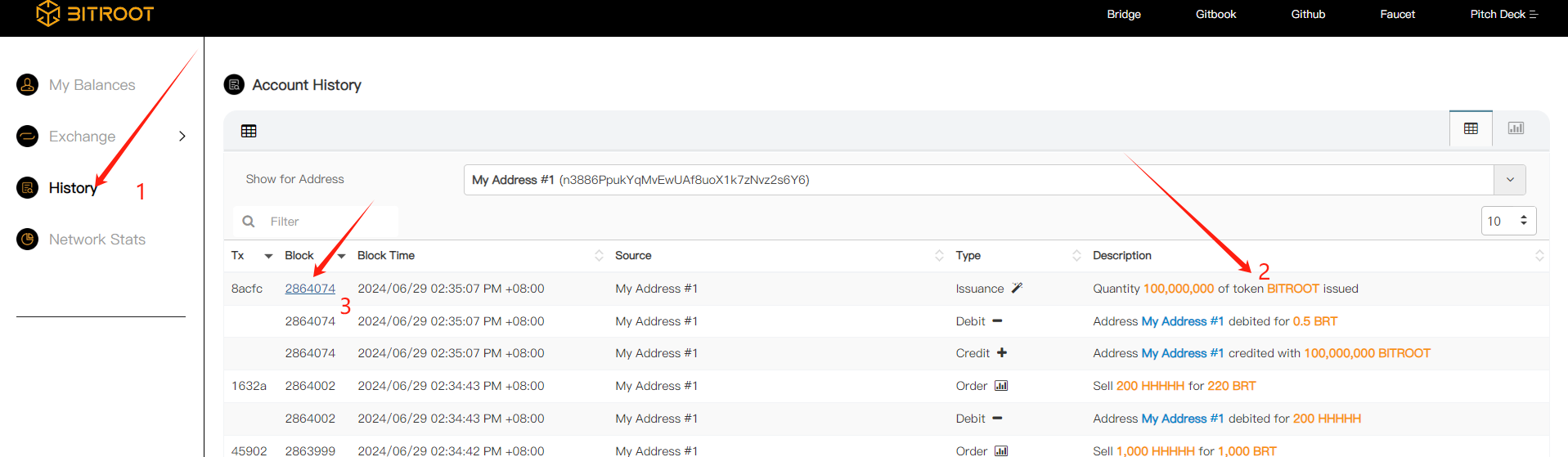This screenshot has width=1568, height=457.
Task: Click block number 2863999
Action: tap(310, 450)
